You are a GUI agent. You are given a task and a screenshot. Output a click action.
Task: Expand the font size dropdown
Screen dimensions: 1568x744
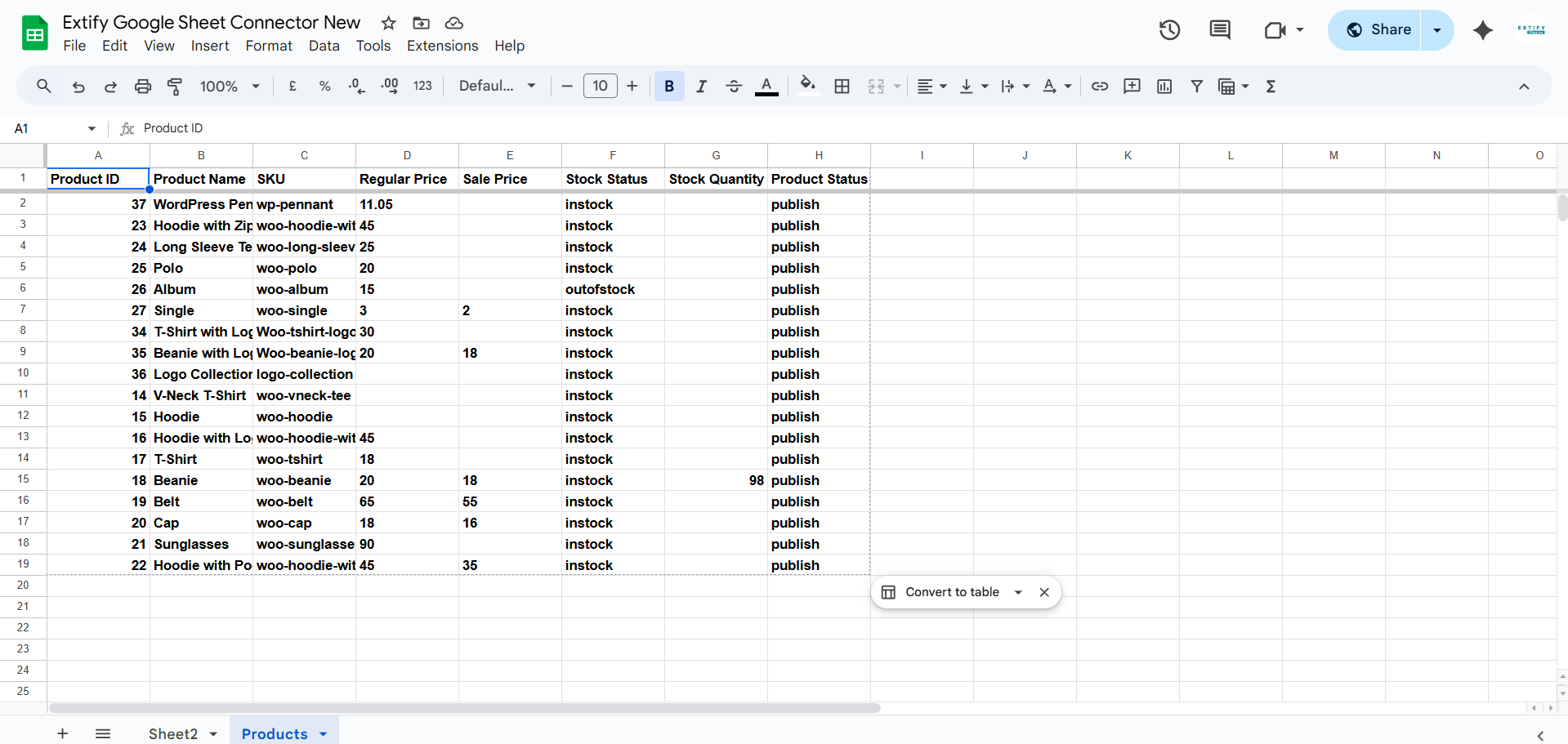pyautogui.click(x=601, y=86)
